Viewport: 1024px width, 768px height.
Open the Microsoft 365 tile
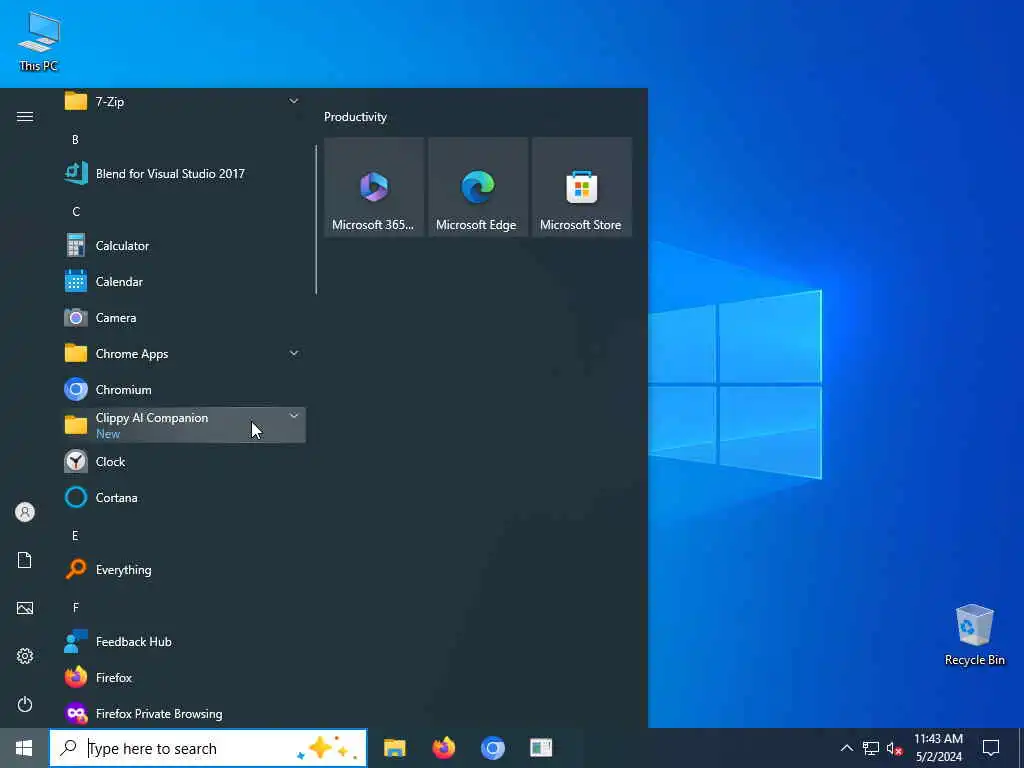pos(374,187)
